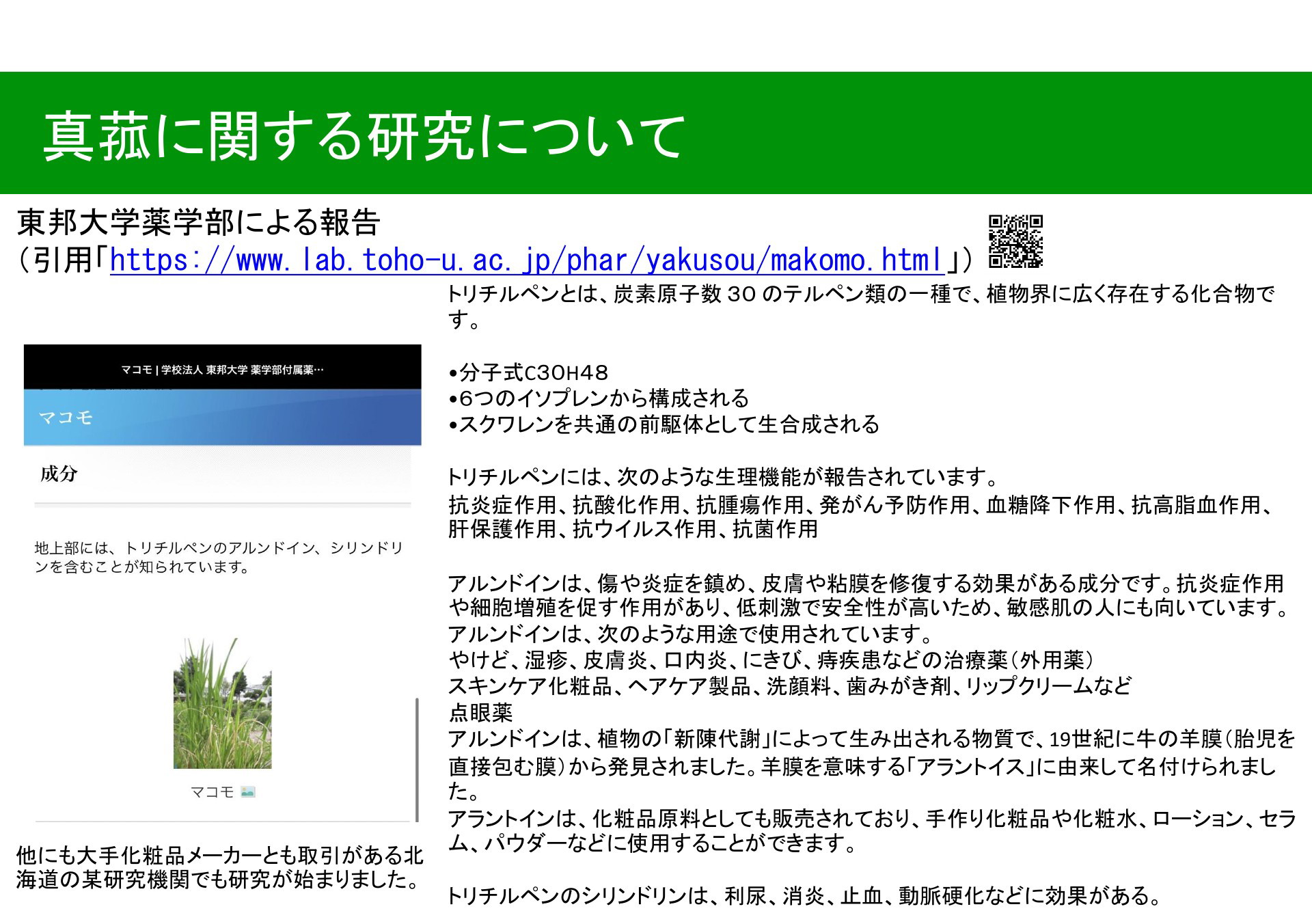Image resolution: width=1312 pixels, height=924 pixels.
Task: Click the vertical scrollbar beside the plant photo
Action: (417, 759)
